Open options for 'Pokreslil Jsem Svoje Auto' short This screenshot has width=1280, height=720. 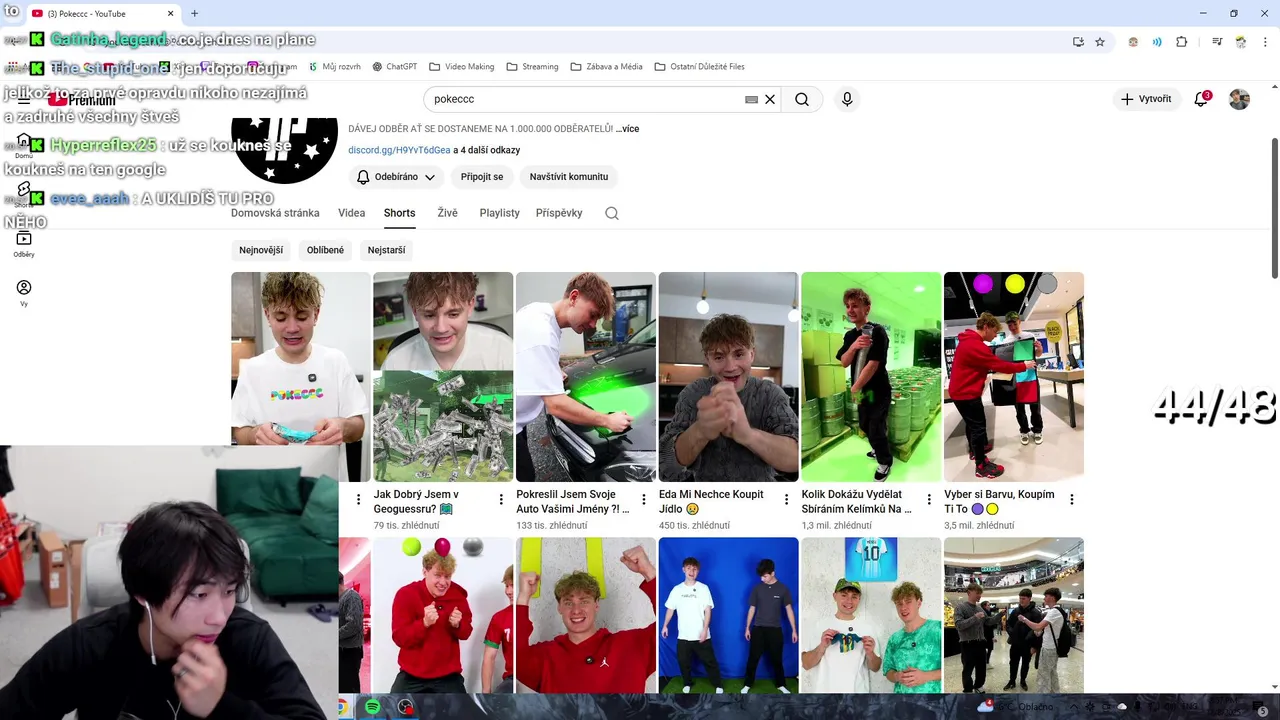coord(644,499)
